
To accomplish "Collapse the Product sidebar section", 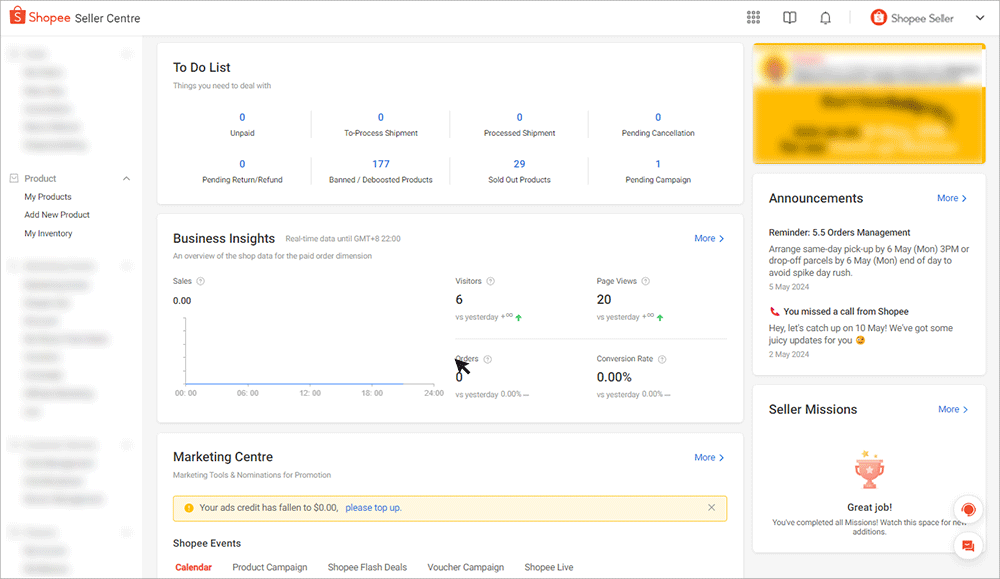I will [126, 179].
